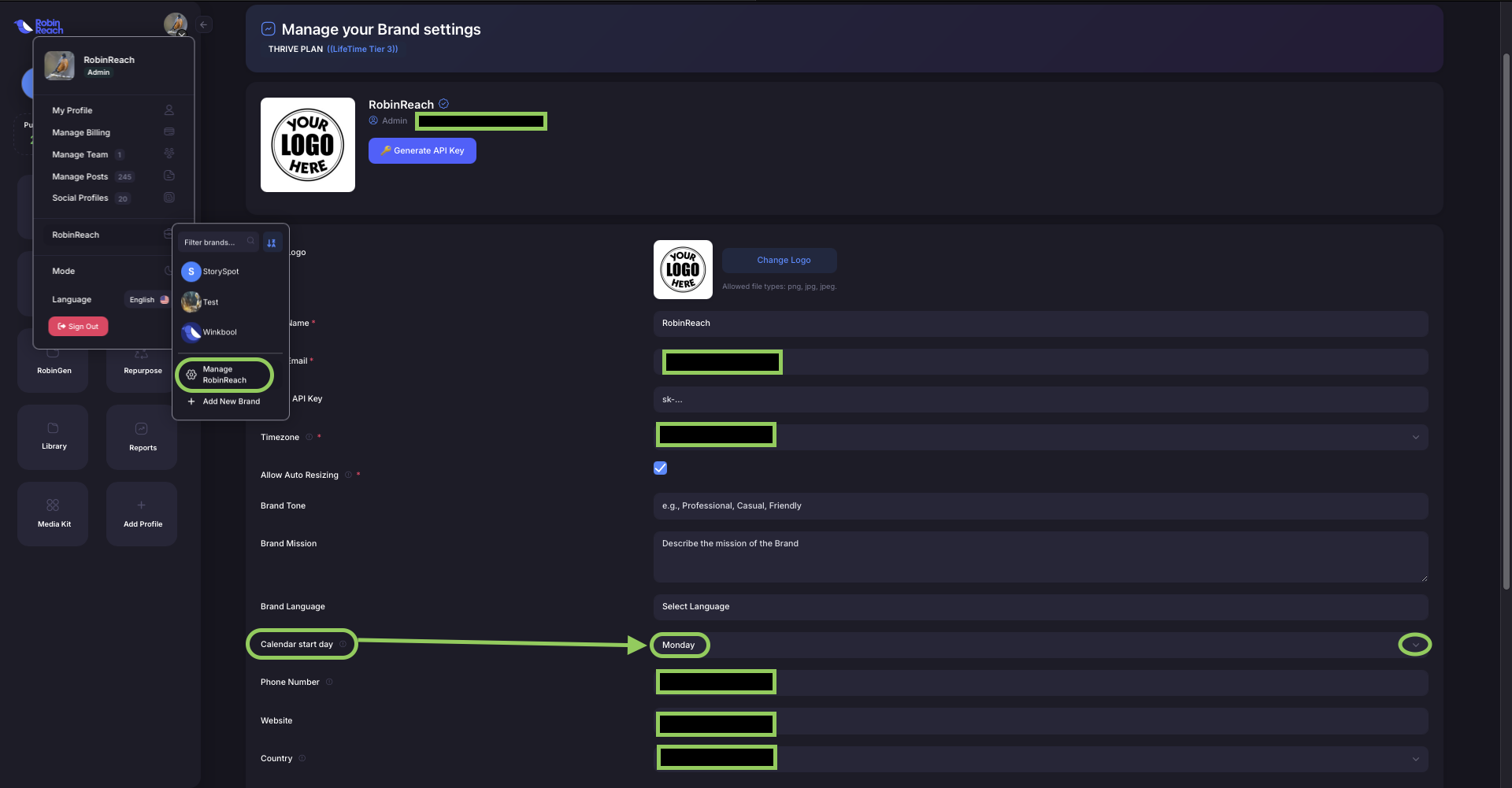Open the Repurpose tile
The image size is (1512, 788).
click(x=143, y=361)
